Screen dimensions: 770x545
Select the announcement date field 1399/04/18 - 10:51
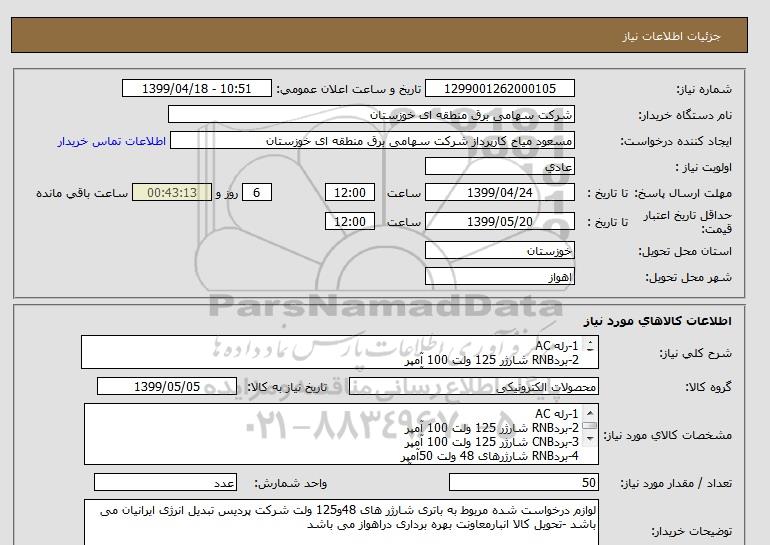tap(196, 89)
